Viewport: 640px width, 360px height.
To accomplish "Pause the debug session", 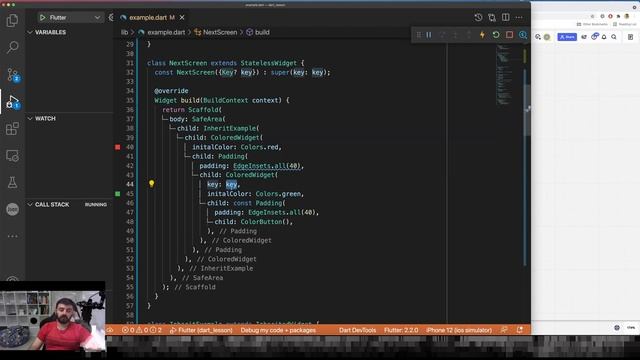I will (429, 35).
